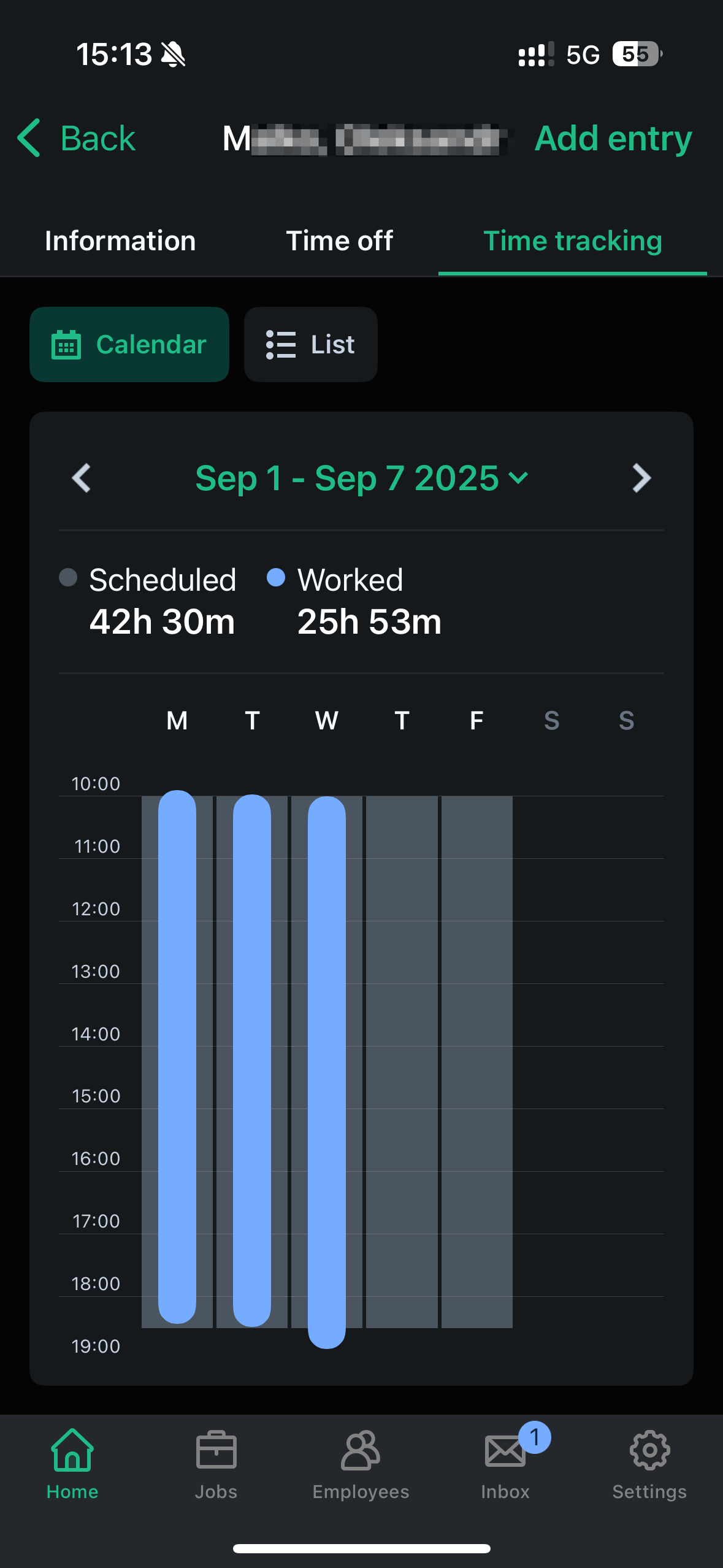This screenshot has height=1568, width=723.
Task: Open the Information tab
Action: click(x=120, y=241)
